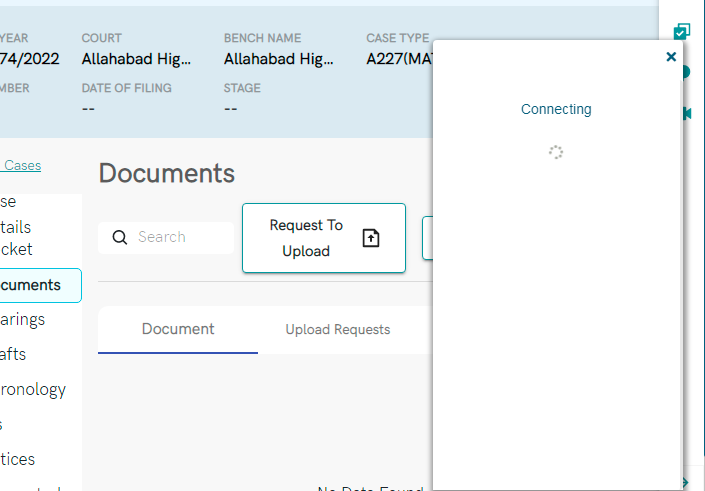Image resolution: width=705 pixels, height=491 pixels.
Task: Open the Upload Requests tab
Action: coord(337,329)
